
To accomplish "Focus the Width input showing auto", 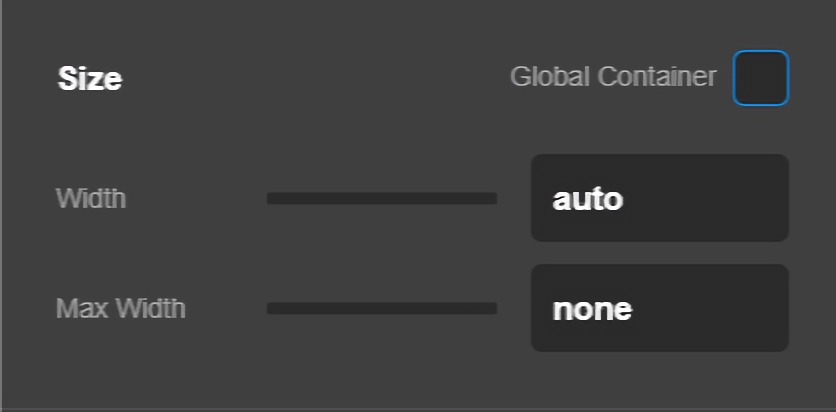I will click(x=659, y=198).
